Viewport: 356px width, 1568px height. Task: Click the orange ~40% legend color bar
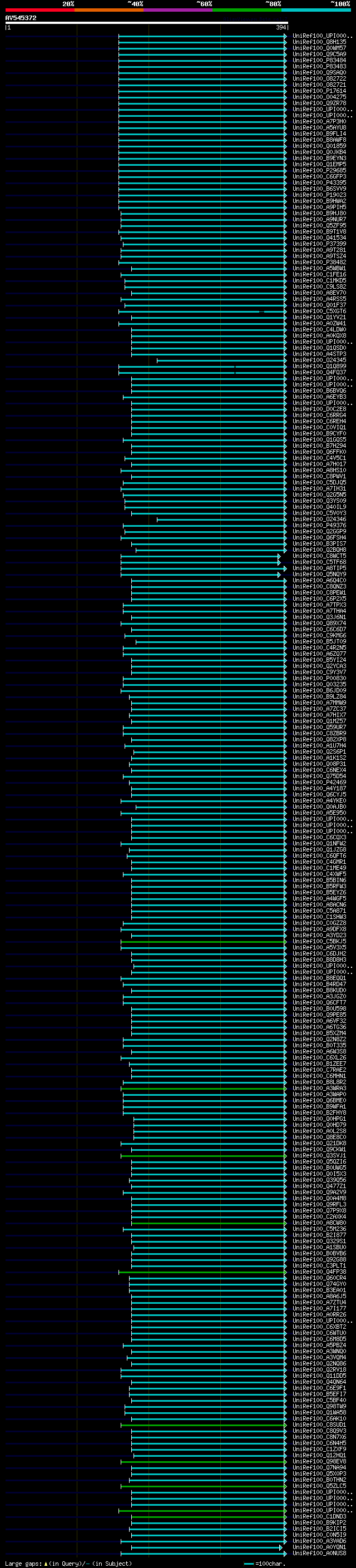coord(109,10)
